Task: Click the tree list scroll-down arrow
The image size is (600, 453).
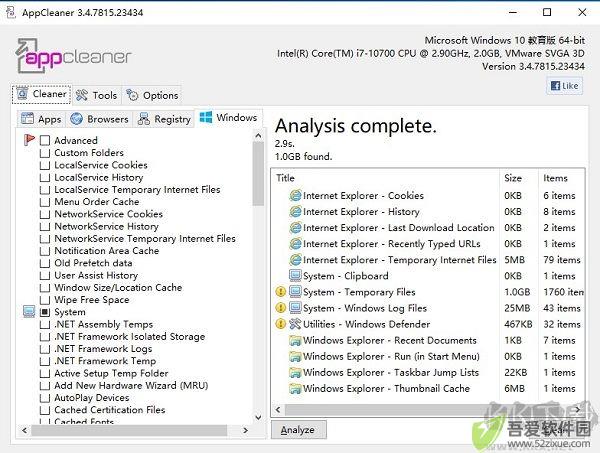Action: 258,417
